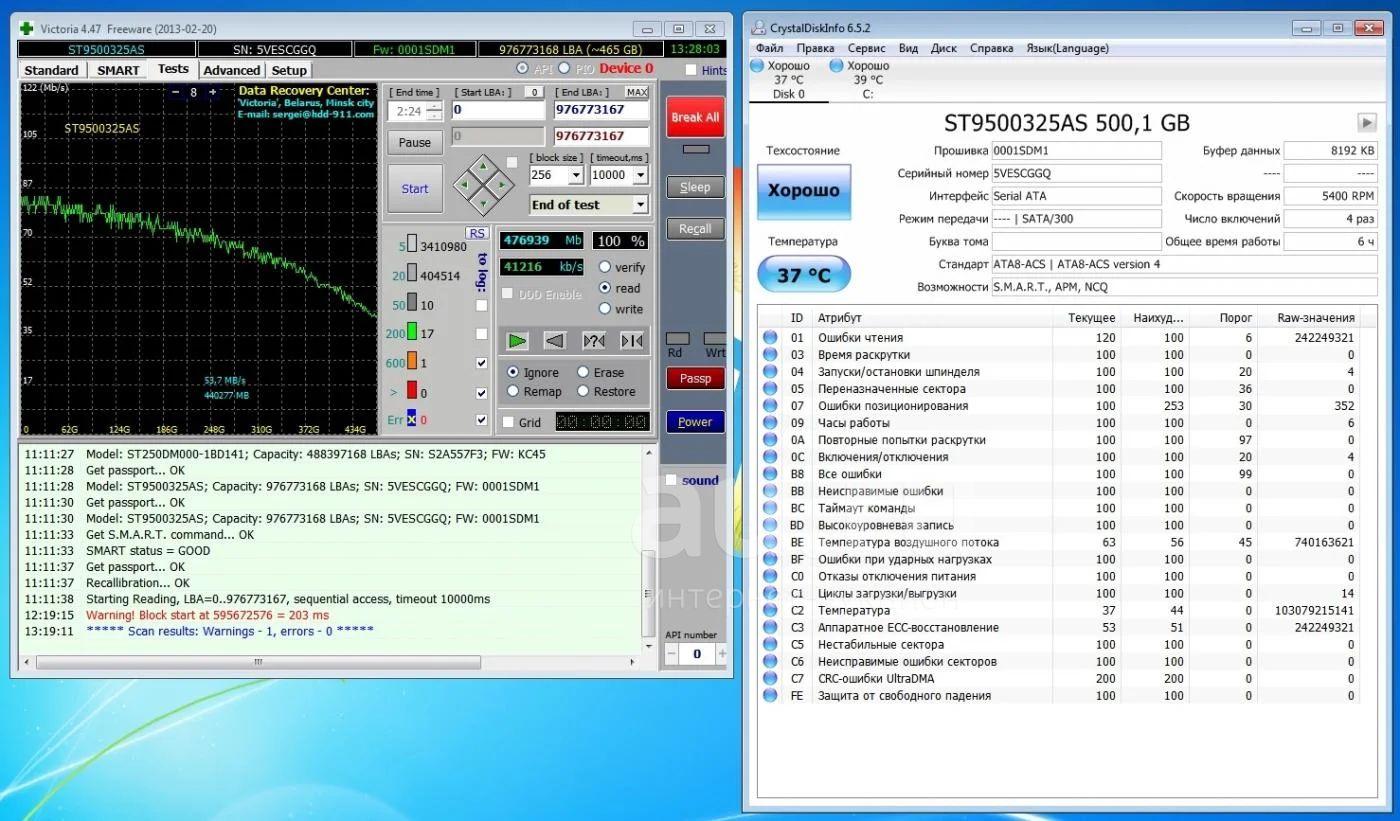Viewport: 1400px width, 821px height.
Task: Click the Start LBA input field
Action: tap(497, 110)
